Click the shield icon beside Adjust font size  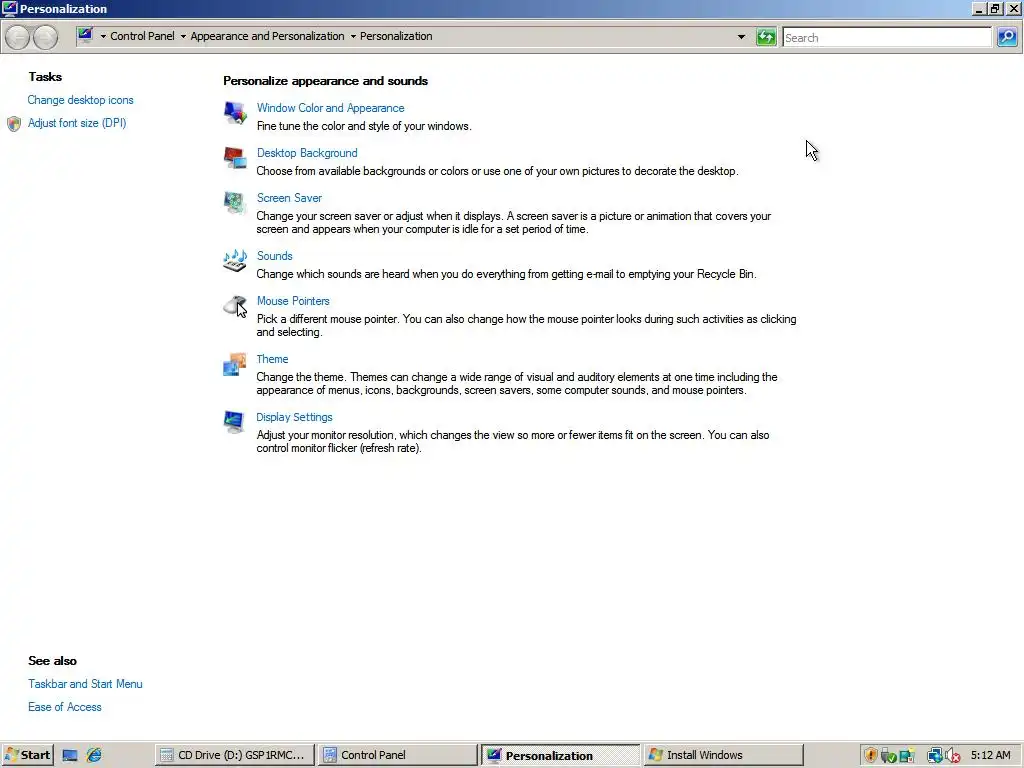[x=14, y=123]
